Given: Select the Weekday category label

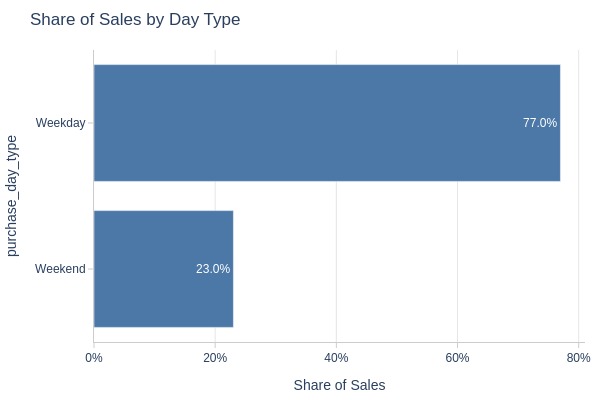Looking at the screenshot, I should click(x=60, y=123).
